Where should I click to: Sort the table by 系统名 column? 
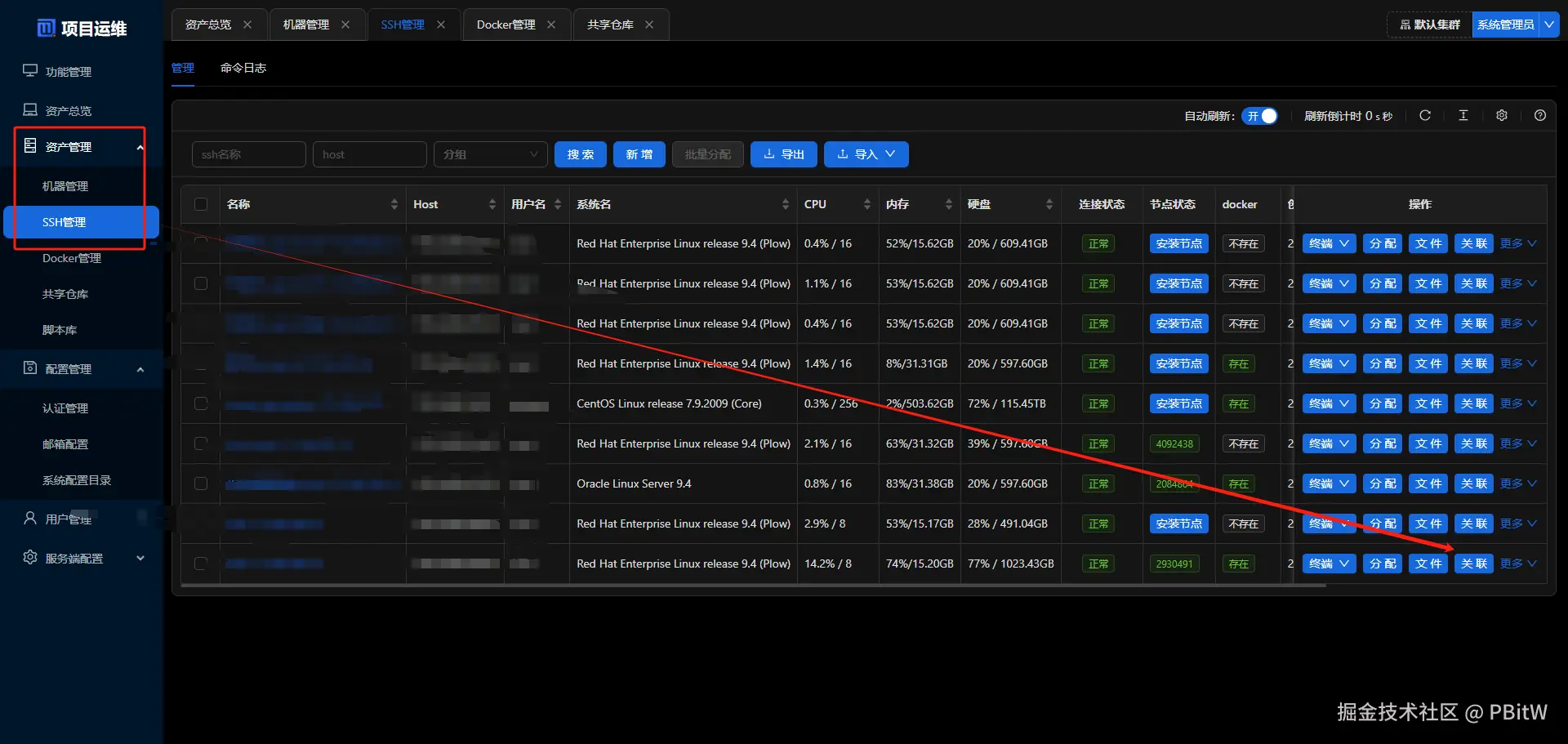pyautogui.click(x=786, y=204)
